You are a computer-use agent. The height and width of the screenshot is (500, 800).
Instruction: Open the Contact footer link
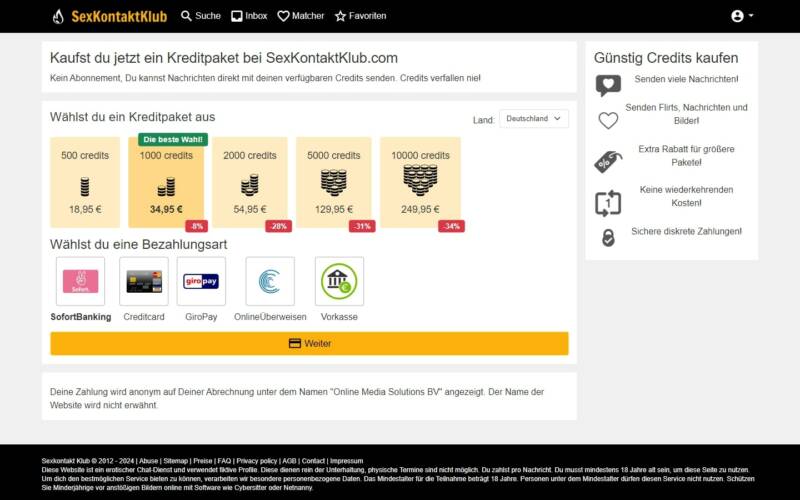(x=313, y=461)
